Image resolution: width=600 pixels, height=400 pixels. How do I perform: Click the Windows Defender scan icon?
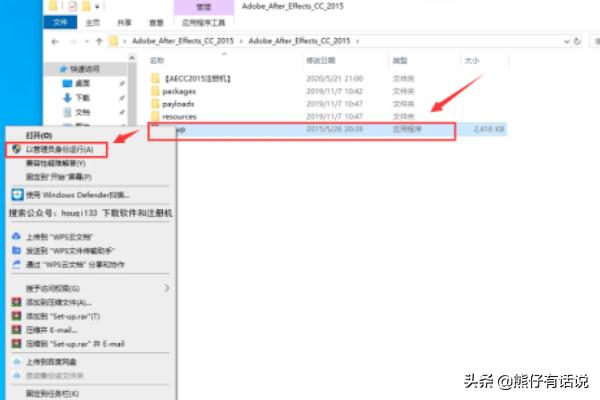(x=17, y=195)
